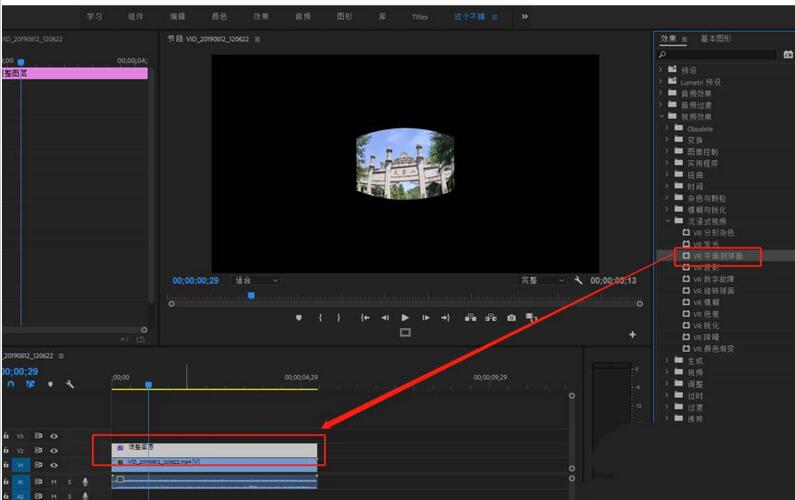The width and height of the screenshot is (795, 500).
Task: Expand the Obsolete effects folder
Action: pyautogui.click(x=667, y=128)
